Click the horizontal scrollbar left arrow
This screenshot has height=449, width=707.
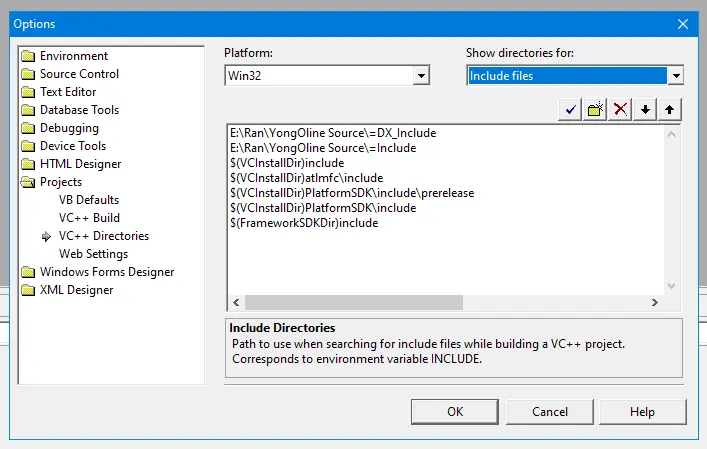236,302
